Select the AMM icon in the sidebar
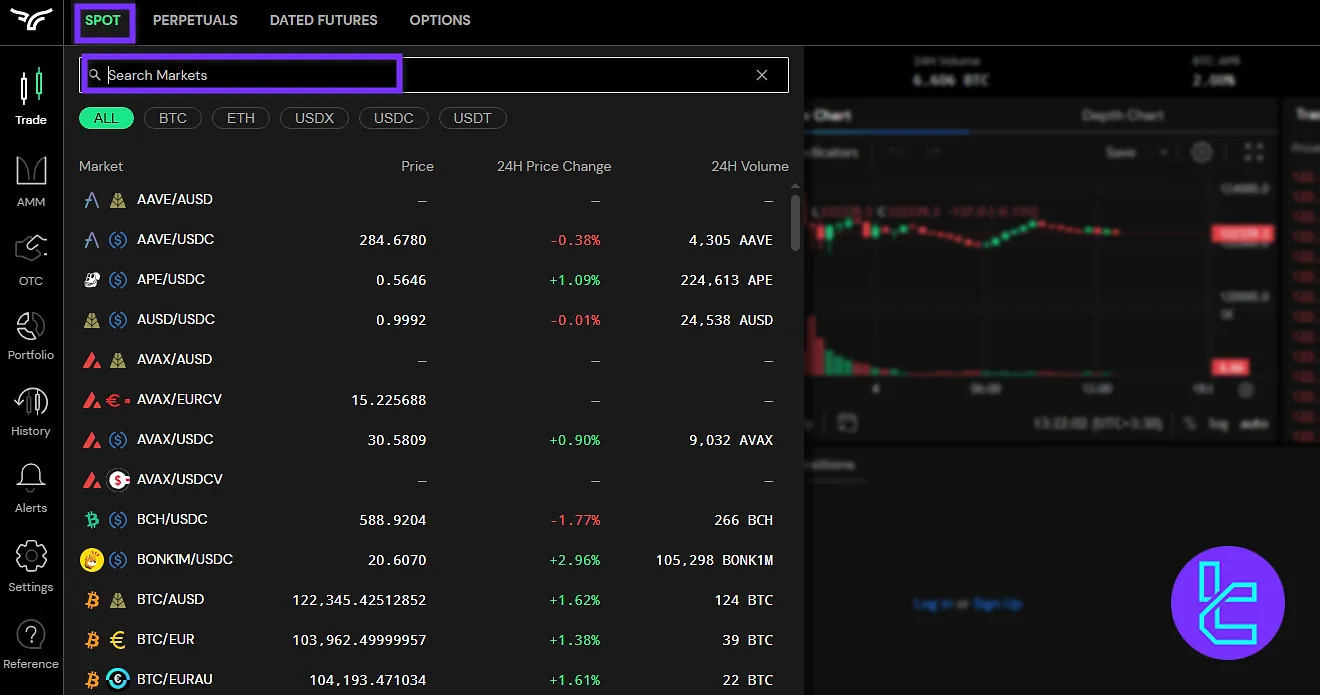1320x695 pixels. [x=30, y=180]
